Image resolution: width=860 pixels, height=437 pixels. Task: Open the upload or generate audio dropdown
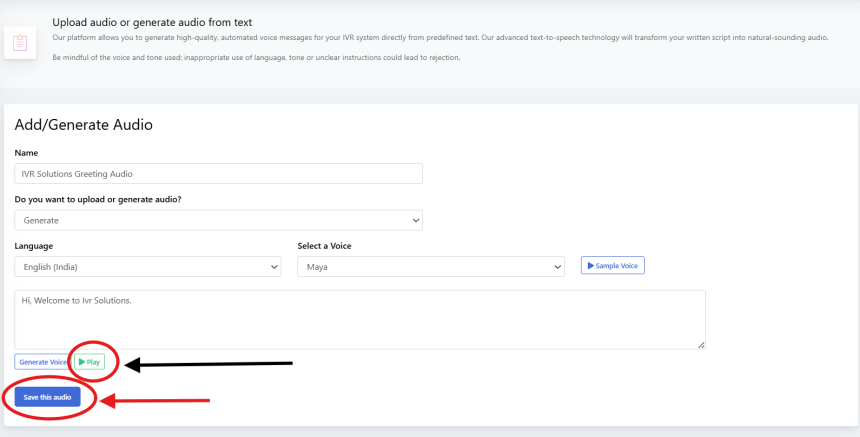218,220
